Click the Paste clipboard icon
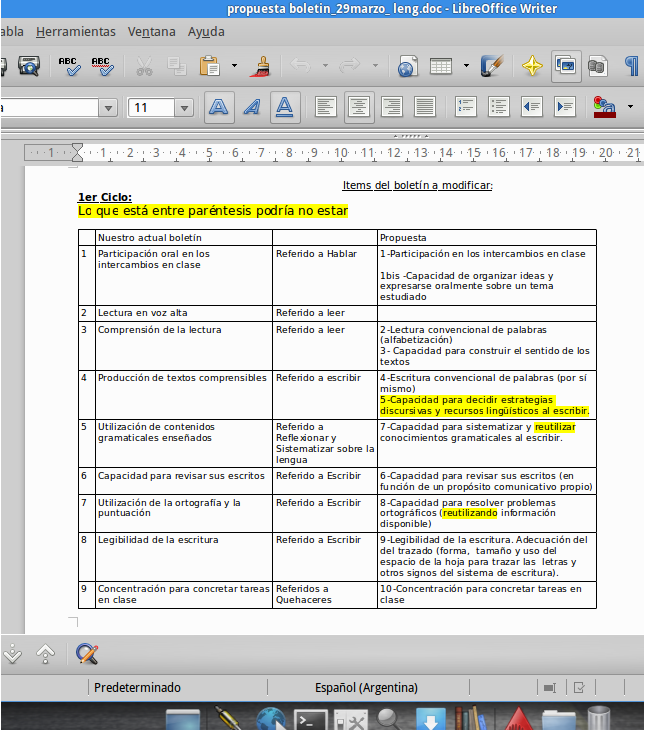Viewport: 645px width, 731px height. (210, 66)
